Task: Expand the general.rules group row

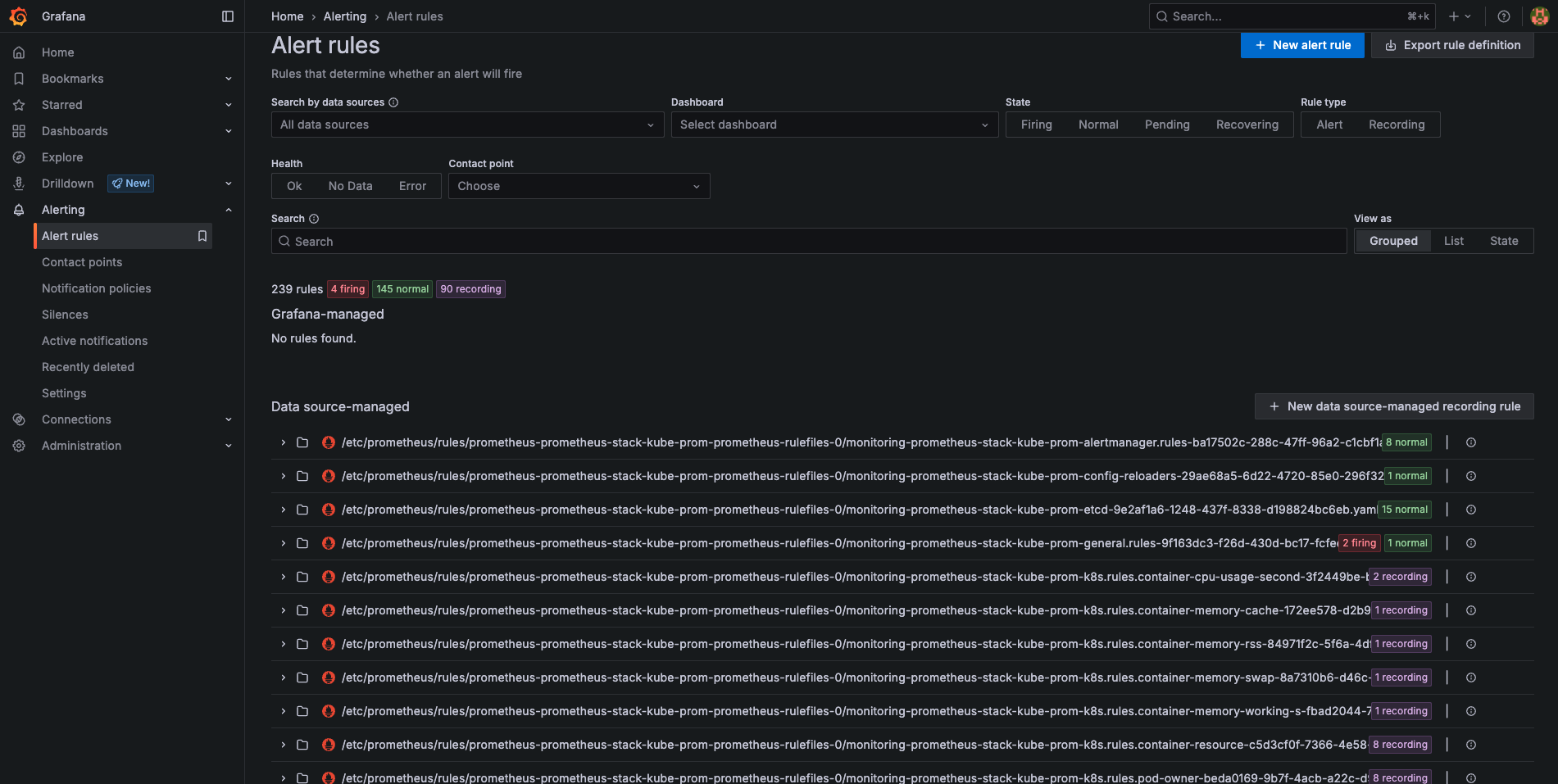Action: point(284,543)
